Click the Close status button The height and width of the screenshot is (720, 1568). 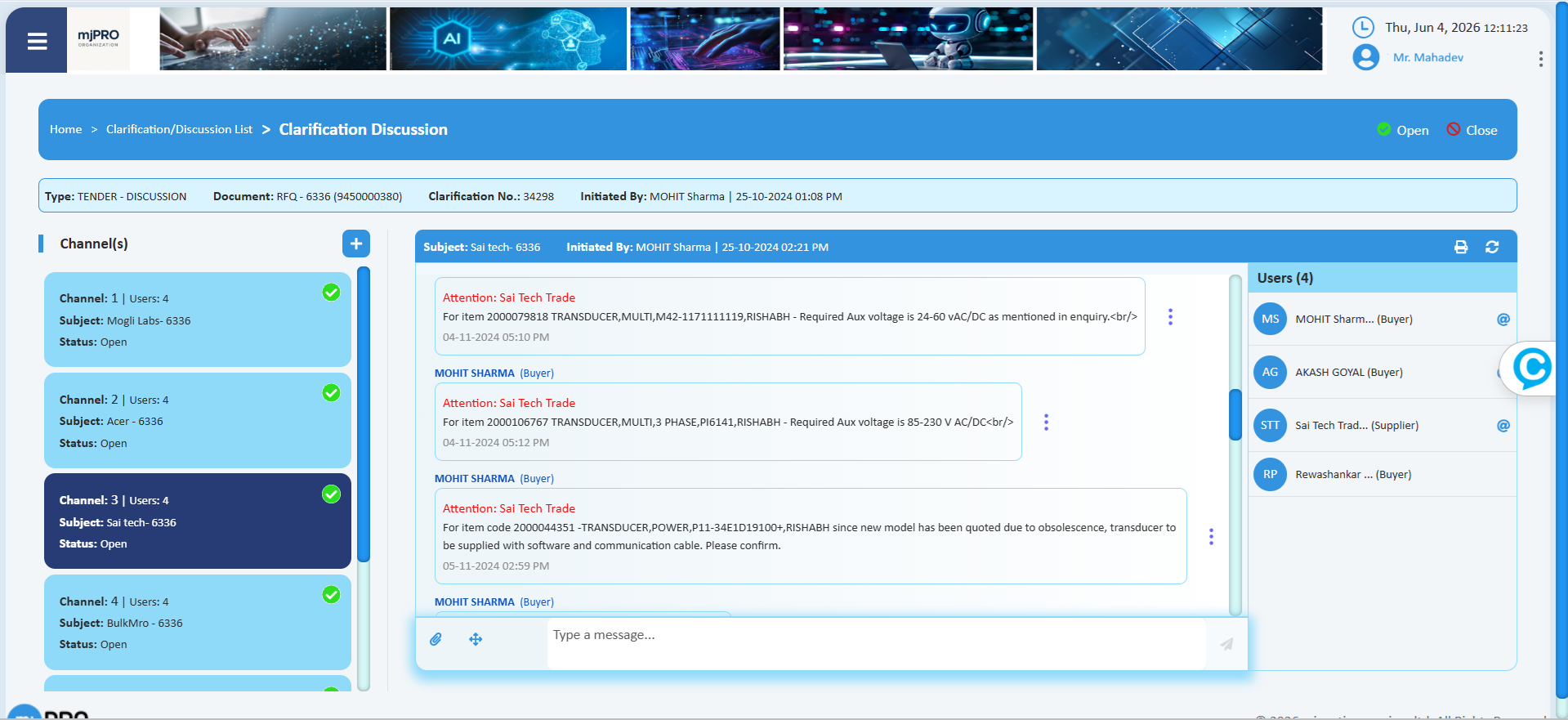(x=1472, y=130)
